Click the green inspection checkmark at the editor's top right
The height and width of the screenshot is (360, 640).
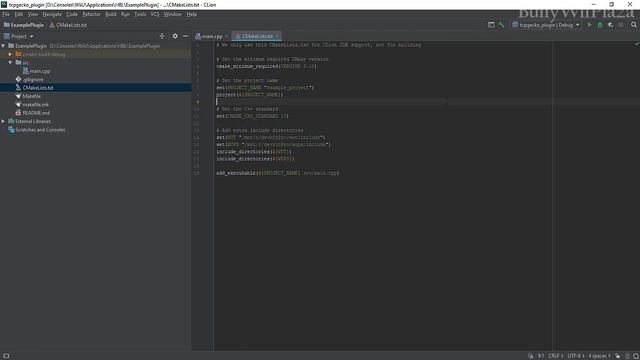(x=636, y=44)
